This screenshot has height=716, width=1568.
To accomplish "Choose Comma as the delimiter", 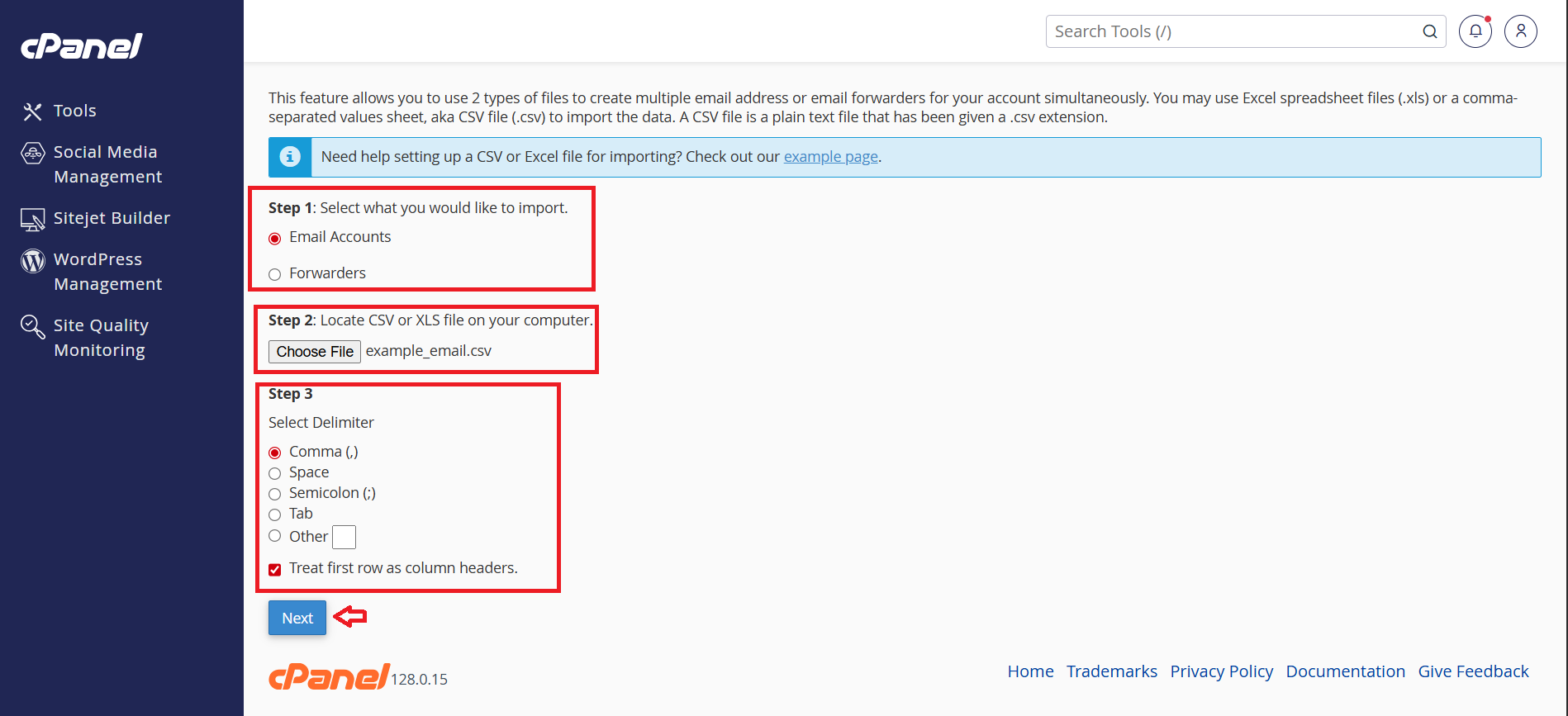I will pos(275,453).
